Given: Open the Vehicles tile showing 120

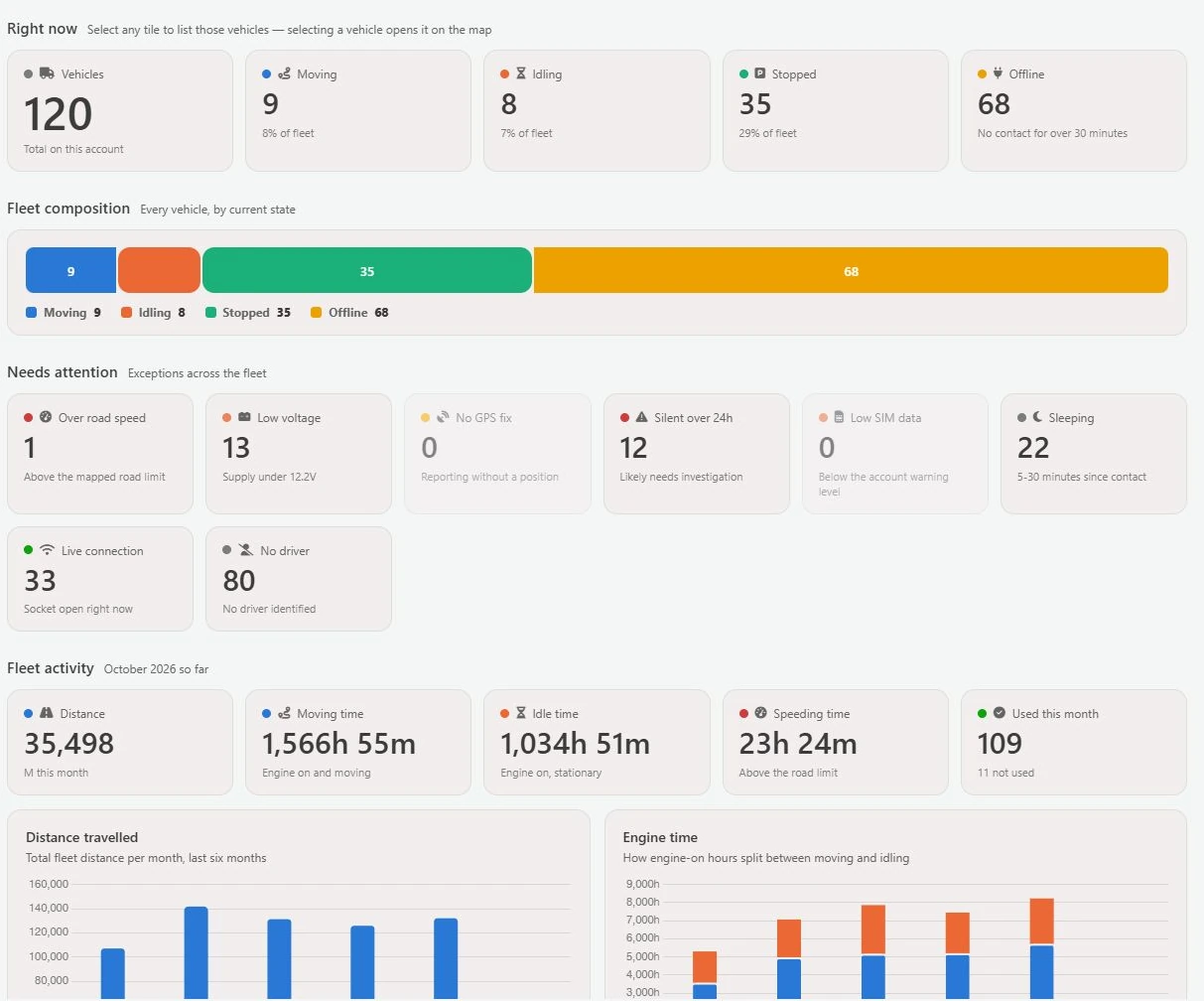Looking at the screenshot, I should point(120,111).
